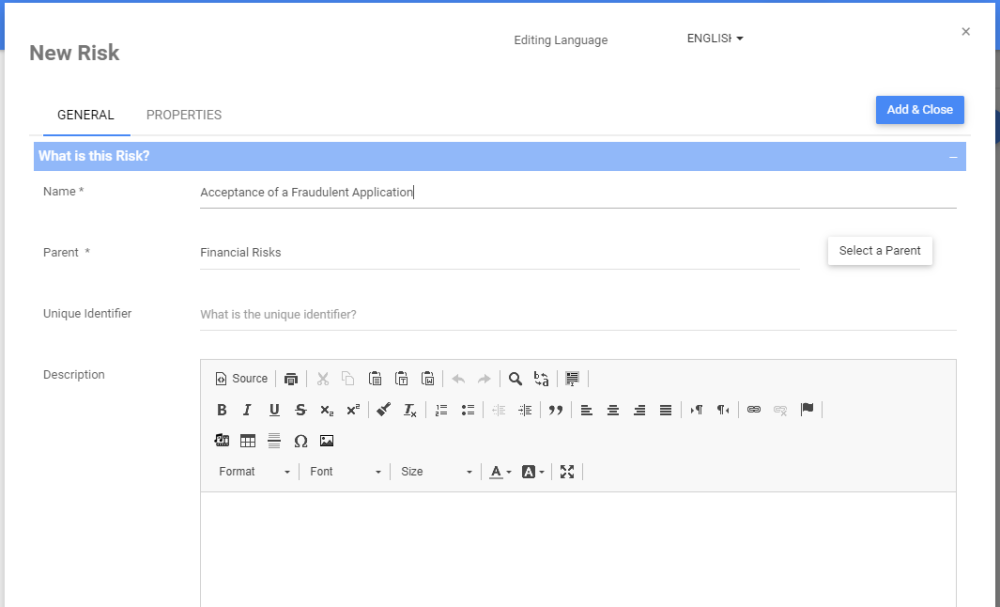Click the Cut scissors icon

pyautogui.click(x=323, y=379)
